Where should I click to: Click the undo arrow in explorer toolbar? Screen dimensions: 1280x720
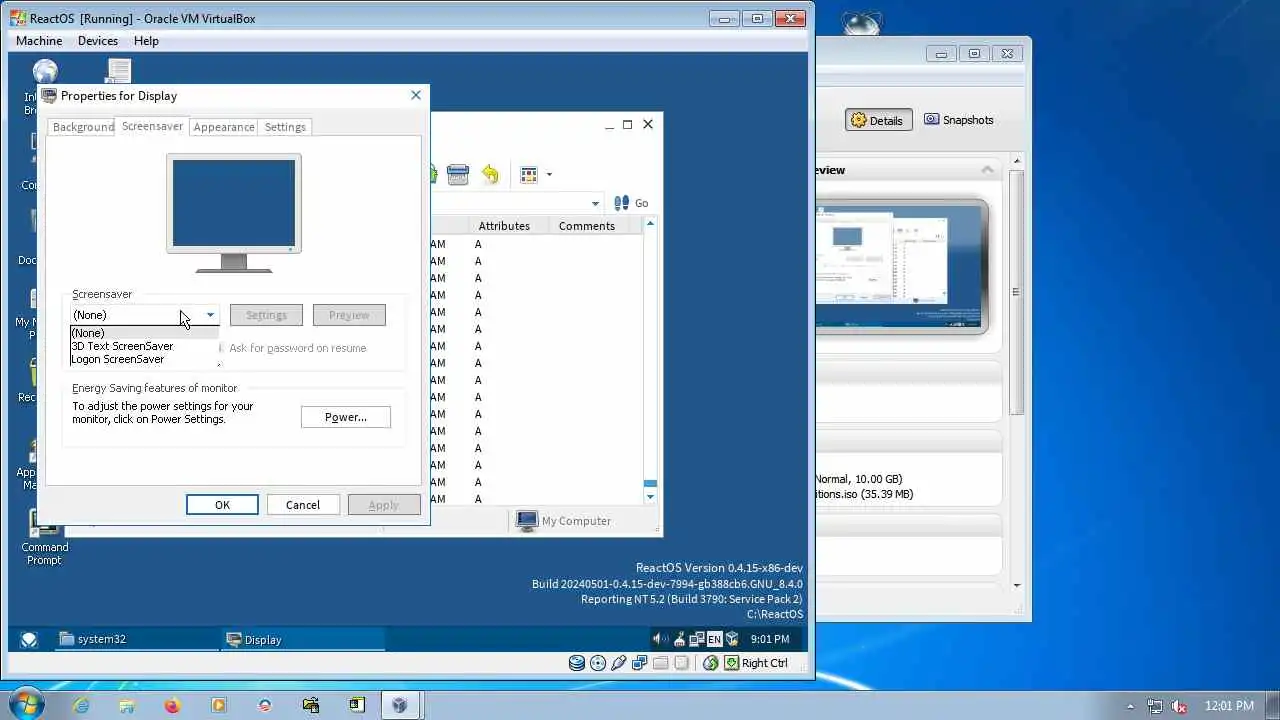(x=490, y=174)
